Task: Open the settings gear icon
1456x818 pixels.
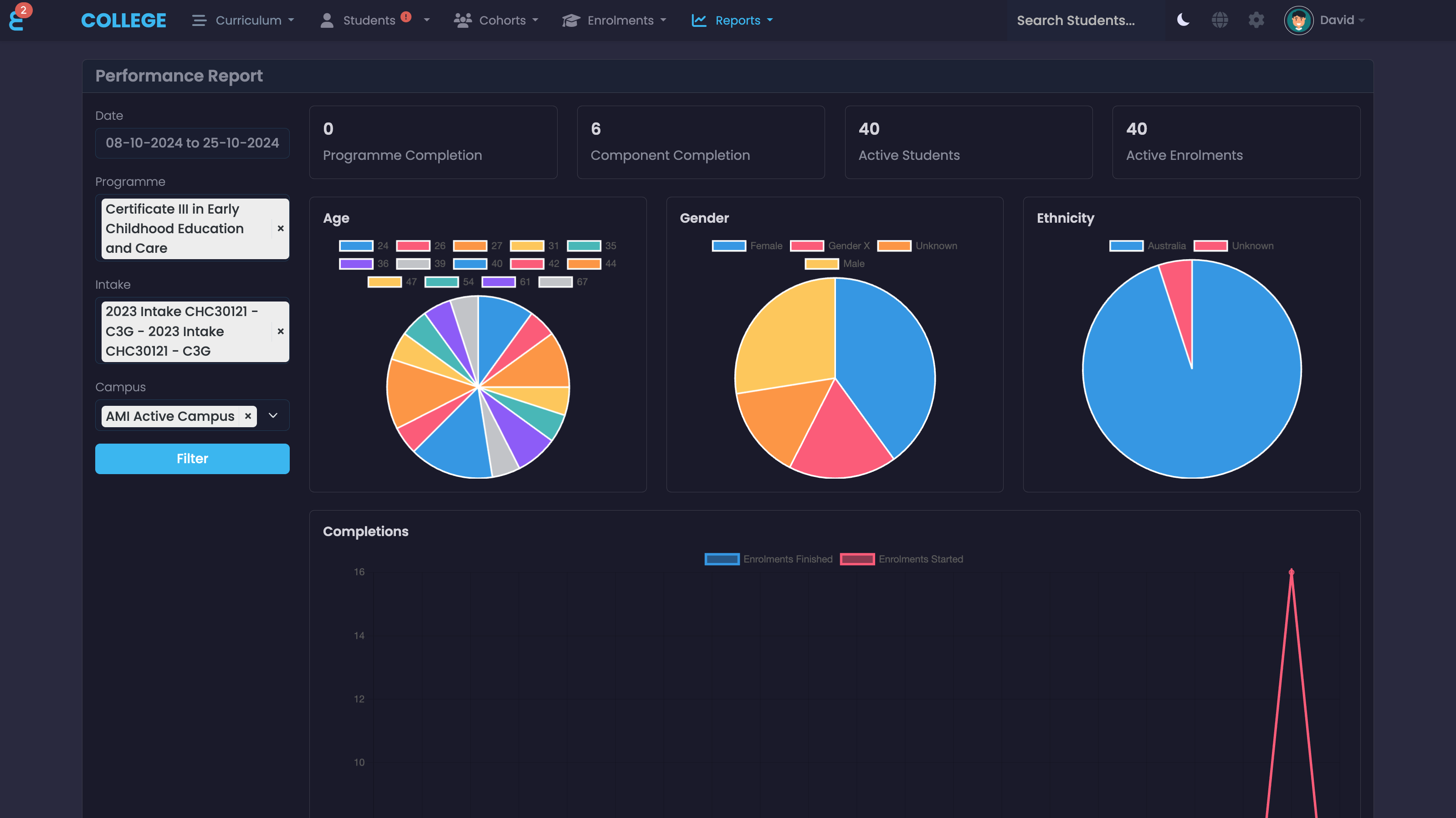Action: pyautogui.click(x=1256, y=20)
